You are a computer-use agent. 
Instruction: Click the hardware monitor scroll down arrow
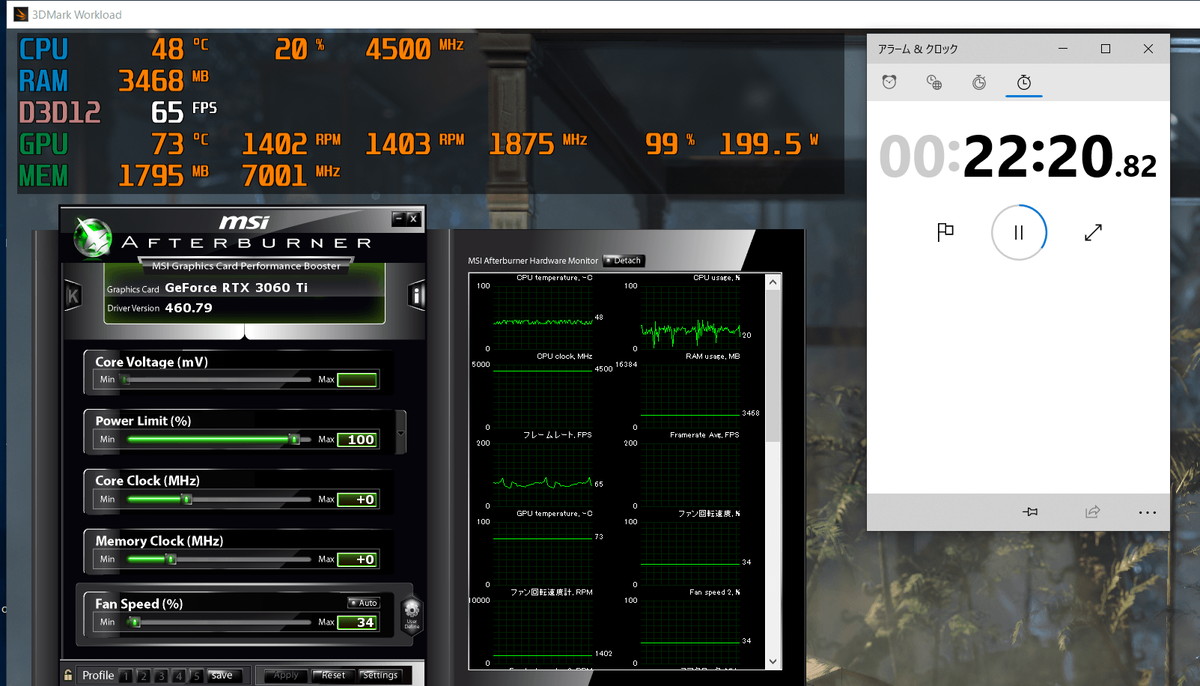[x=773, y=661]
